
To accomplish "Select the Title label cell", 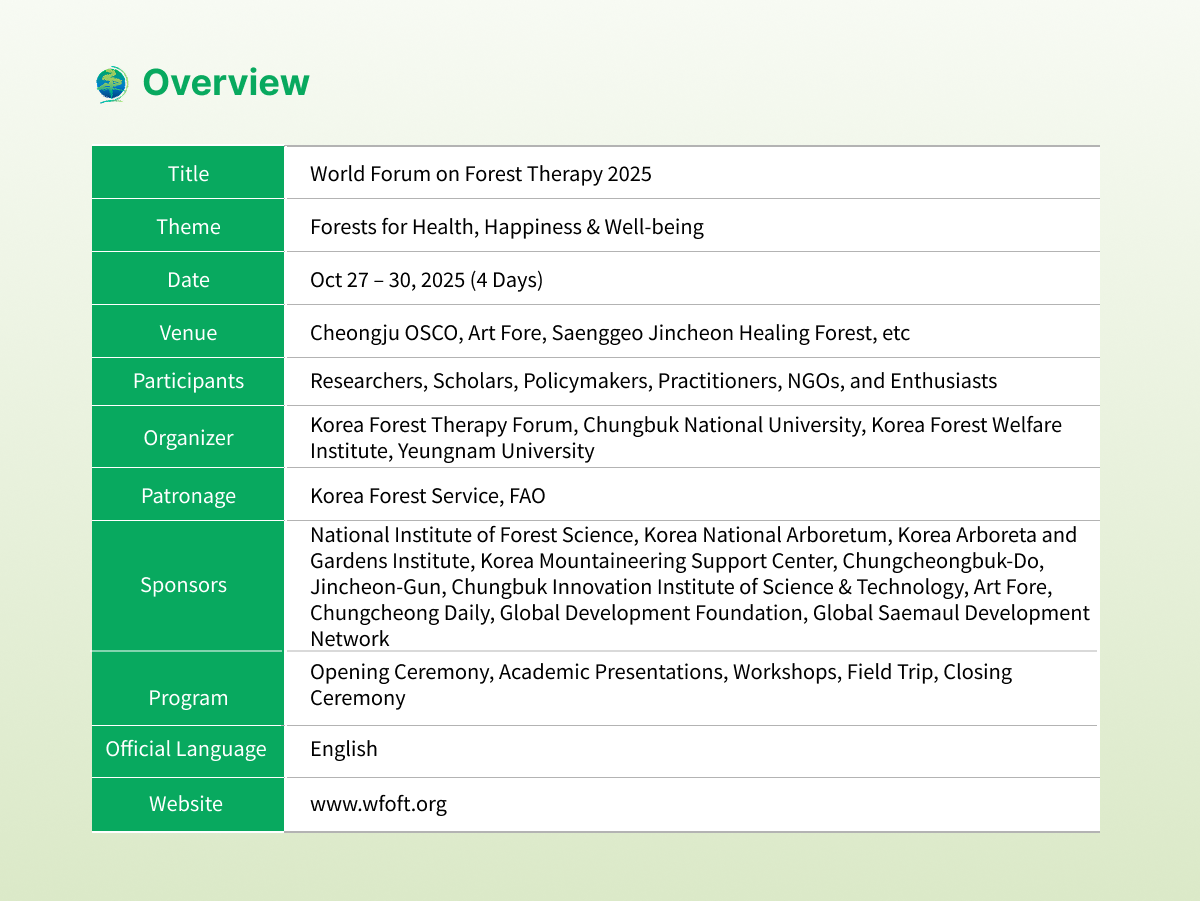I will pyautogui.click(x=188, y=173).
